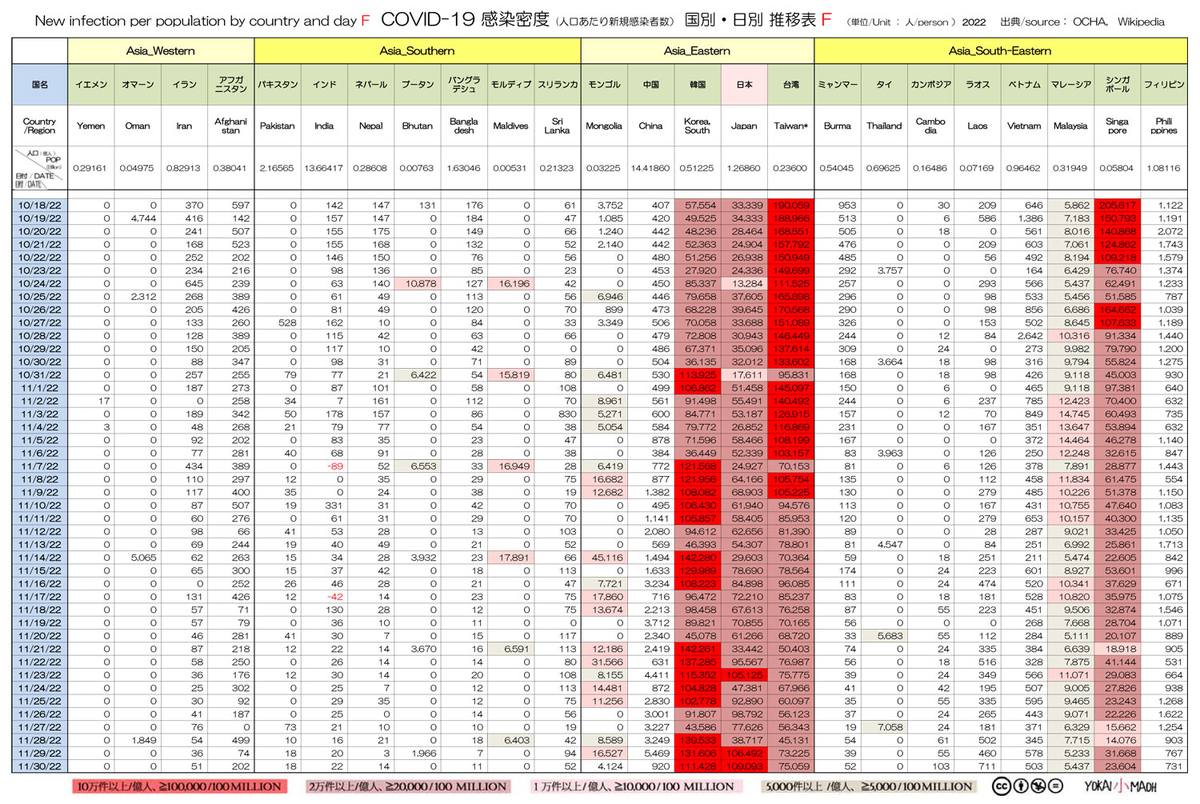Click the Pakistan column header
The width and height of the screenshot is (1200, 804).
tap(277, 127)
